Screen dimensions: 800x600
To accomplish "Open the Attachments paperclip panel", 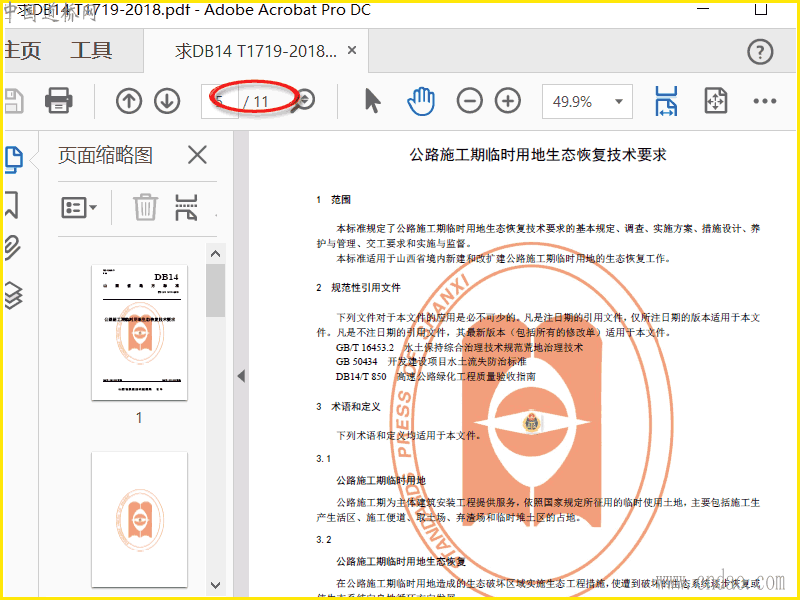I will pos(12,248).
